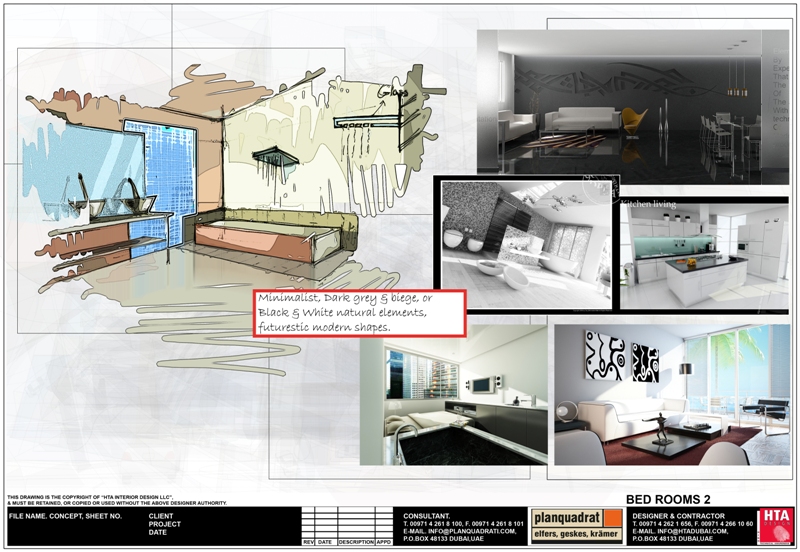This screenshot has width=800, height=552.
Task: Click the DESCRIPTION column header in revision table
Action: [x=355, y=542]
